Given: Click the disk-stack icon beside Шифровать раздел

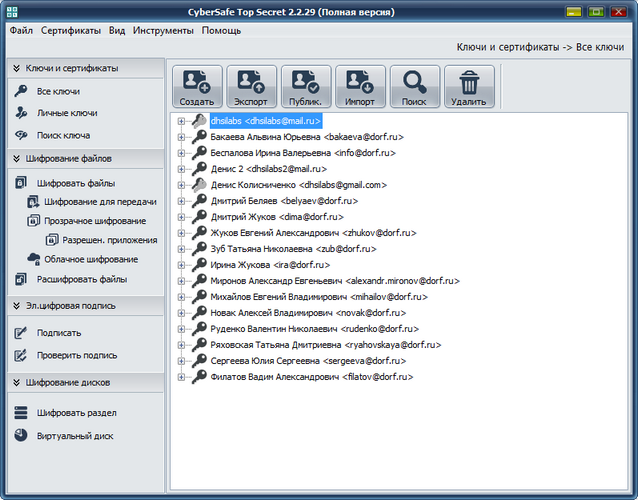Looking at the screenshot, I should [21, 413].
